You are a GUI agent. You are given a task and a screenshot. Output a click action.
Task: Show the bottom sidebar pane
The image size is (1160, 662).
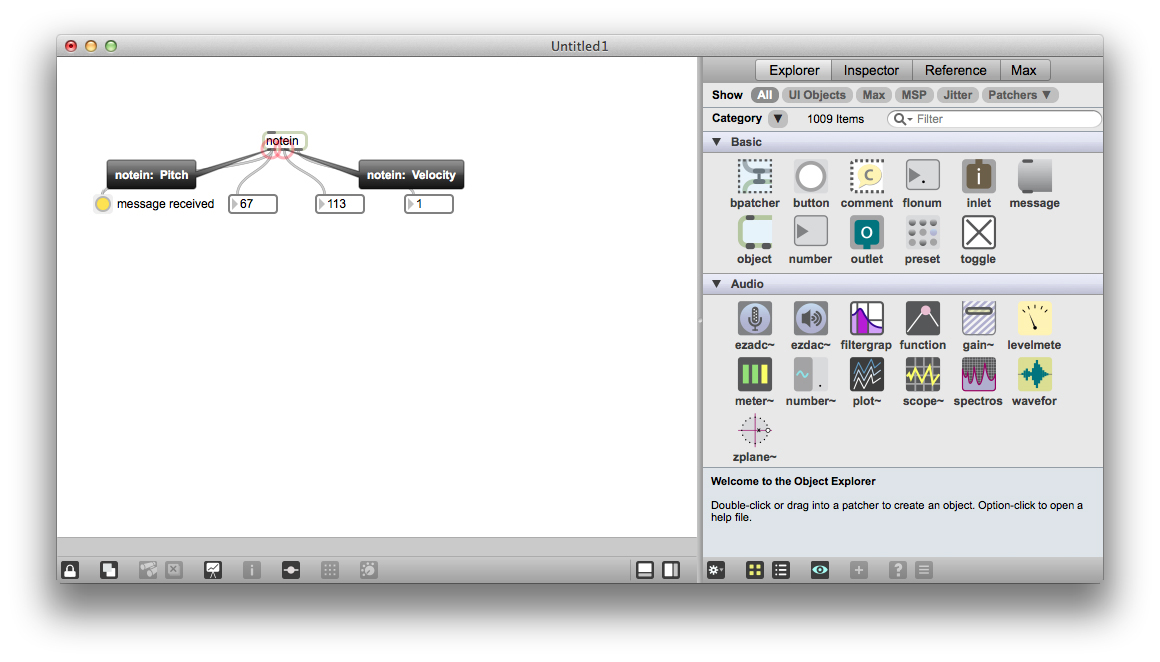pyautogui.click(x=644, y=570)
